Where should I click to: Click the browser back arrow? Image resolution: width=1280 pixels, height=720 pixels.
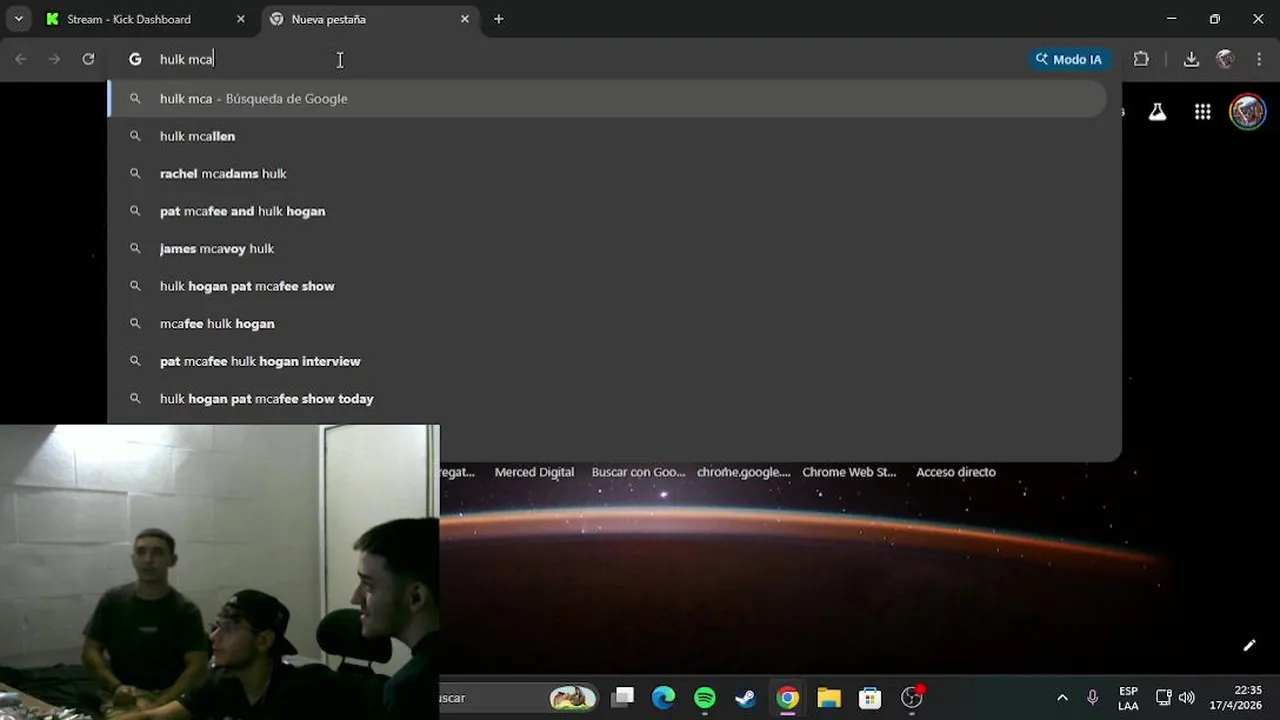[x=21, y=59]
